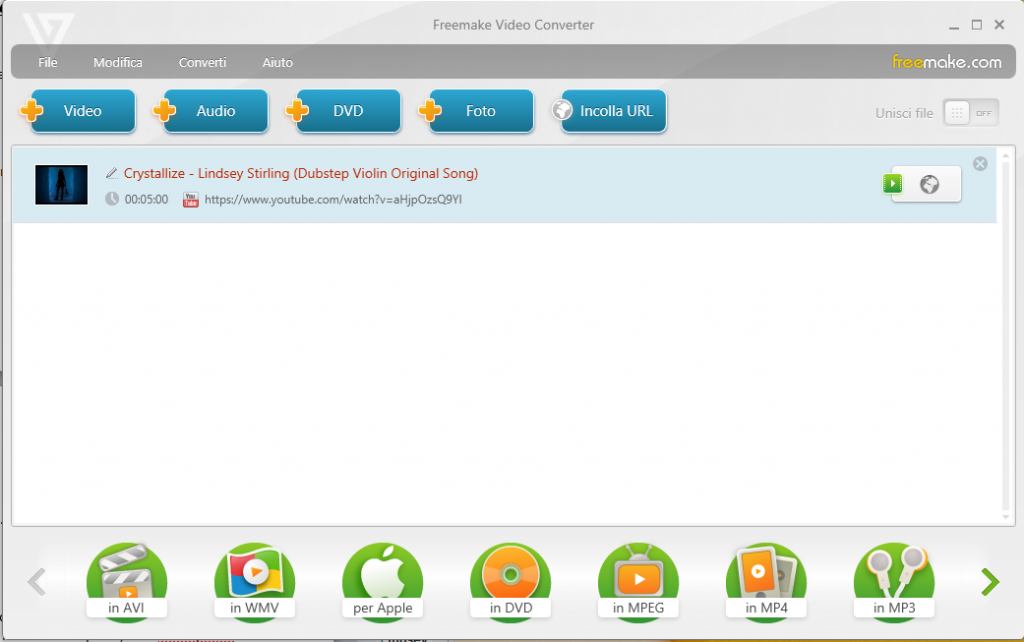This screenshot has width=1024, height=642.
Task: Show next output formats with right arrow
Action: click(990, 581)
